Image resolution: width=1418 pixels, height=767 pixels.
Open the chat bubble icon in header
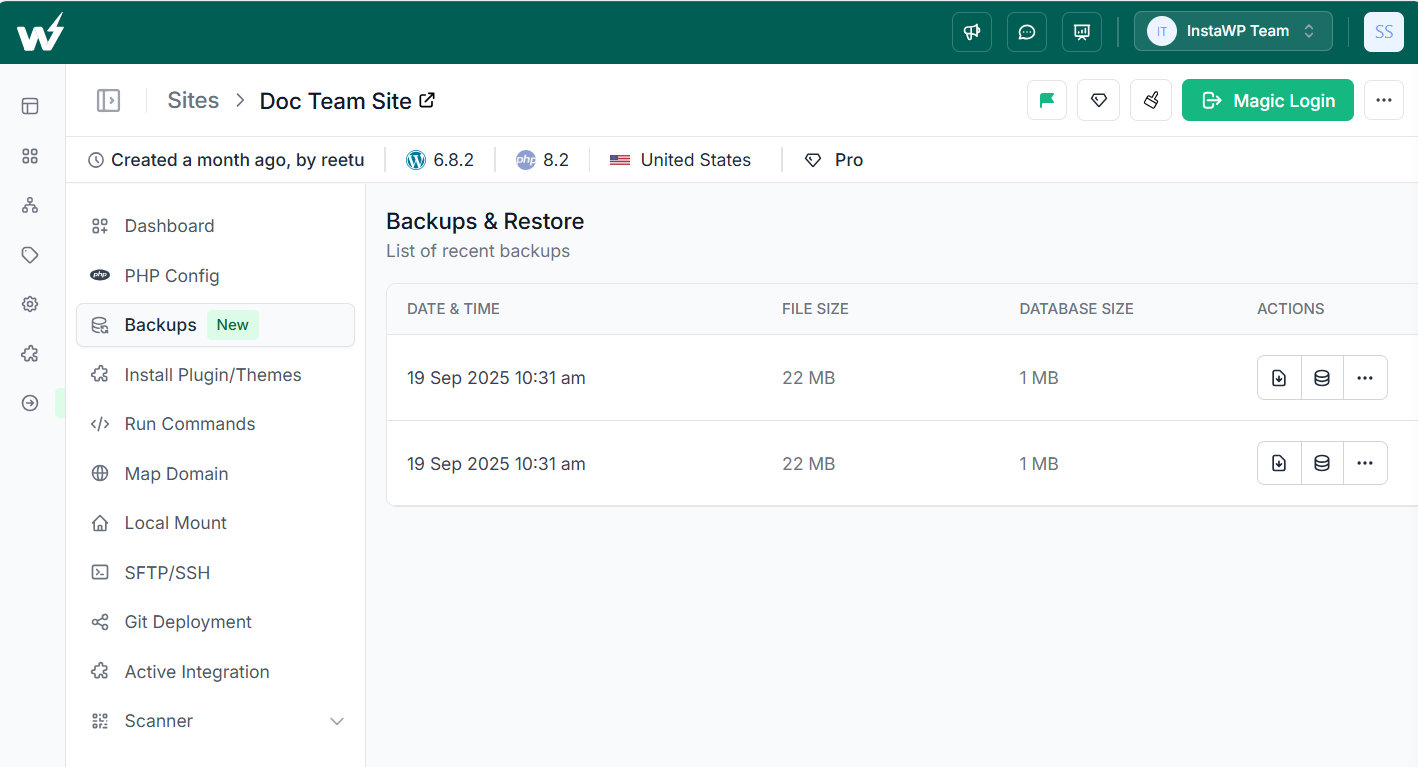click(1026, 32)
